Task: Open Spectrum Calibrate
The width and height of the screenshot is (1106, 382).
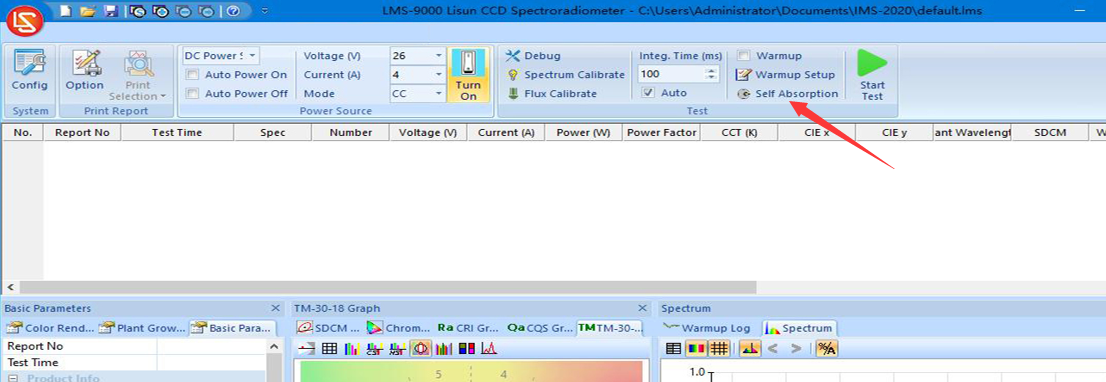Action: tap(566, 75)
